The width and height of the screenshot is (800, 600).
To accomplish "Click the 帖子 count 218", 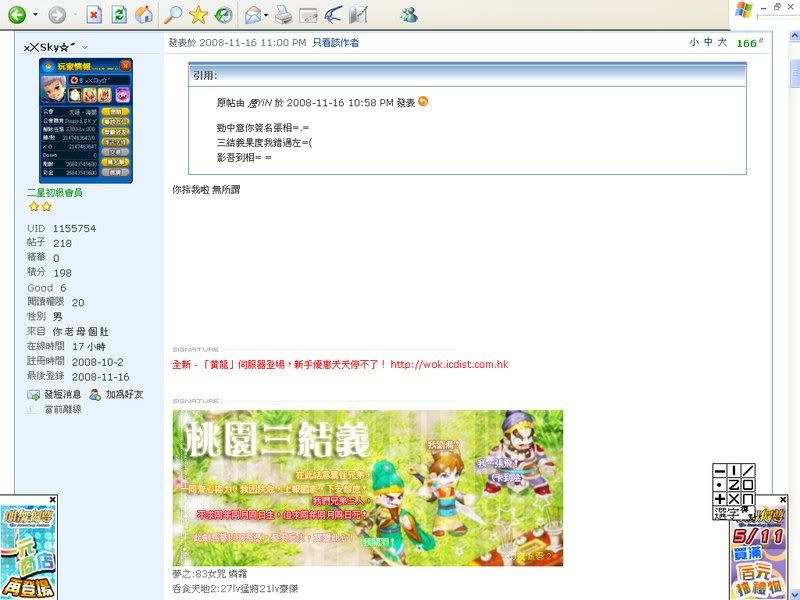I will click(x=62, y=243).
